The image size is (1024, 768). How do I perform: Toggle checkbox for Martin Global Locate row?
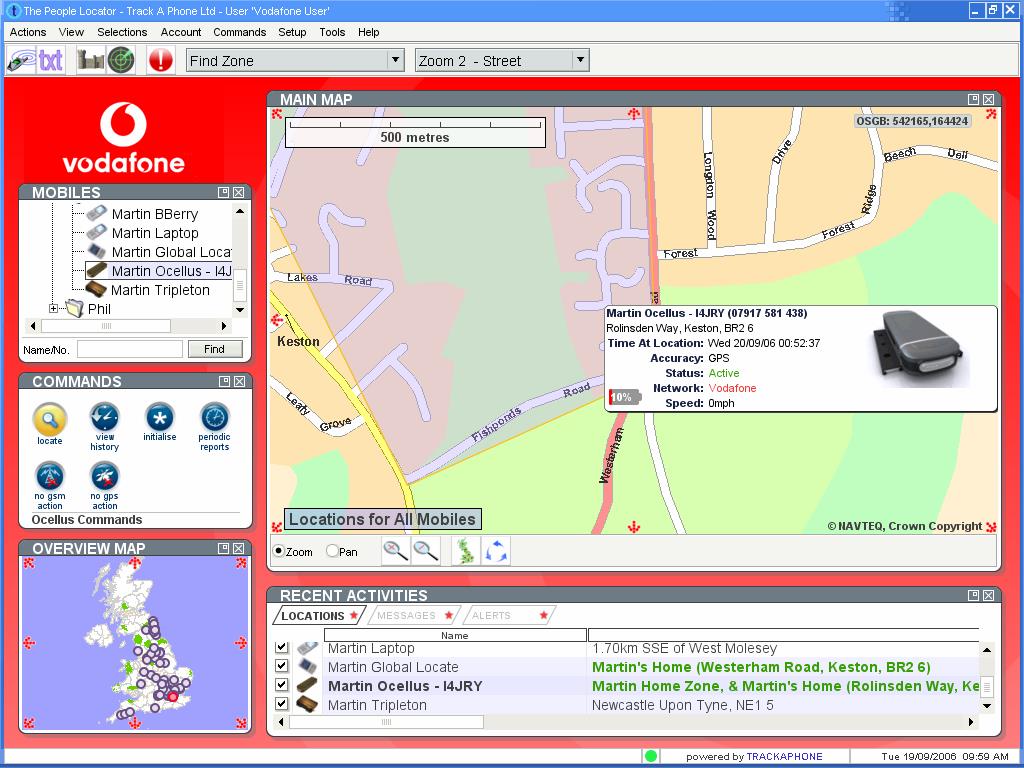point(281,666)
